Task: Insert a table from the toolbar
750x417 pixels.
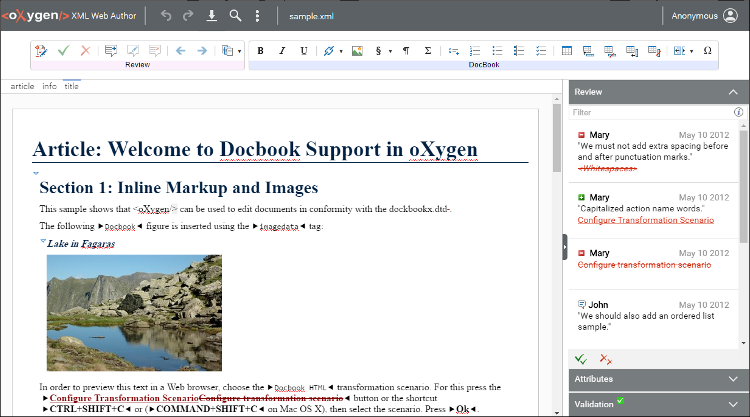Action: 567,51
